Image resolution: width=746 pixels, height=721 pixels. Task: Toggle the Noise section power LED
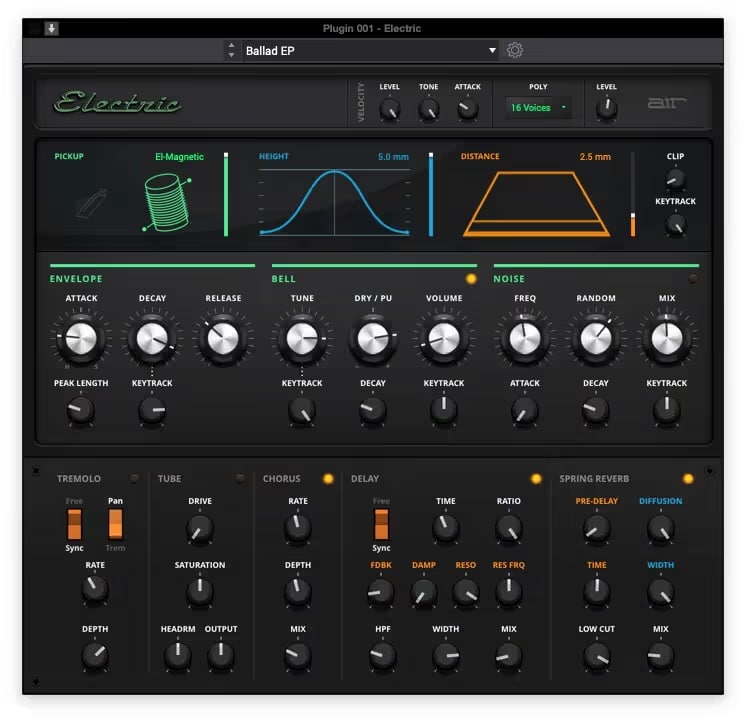[693, 279]
